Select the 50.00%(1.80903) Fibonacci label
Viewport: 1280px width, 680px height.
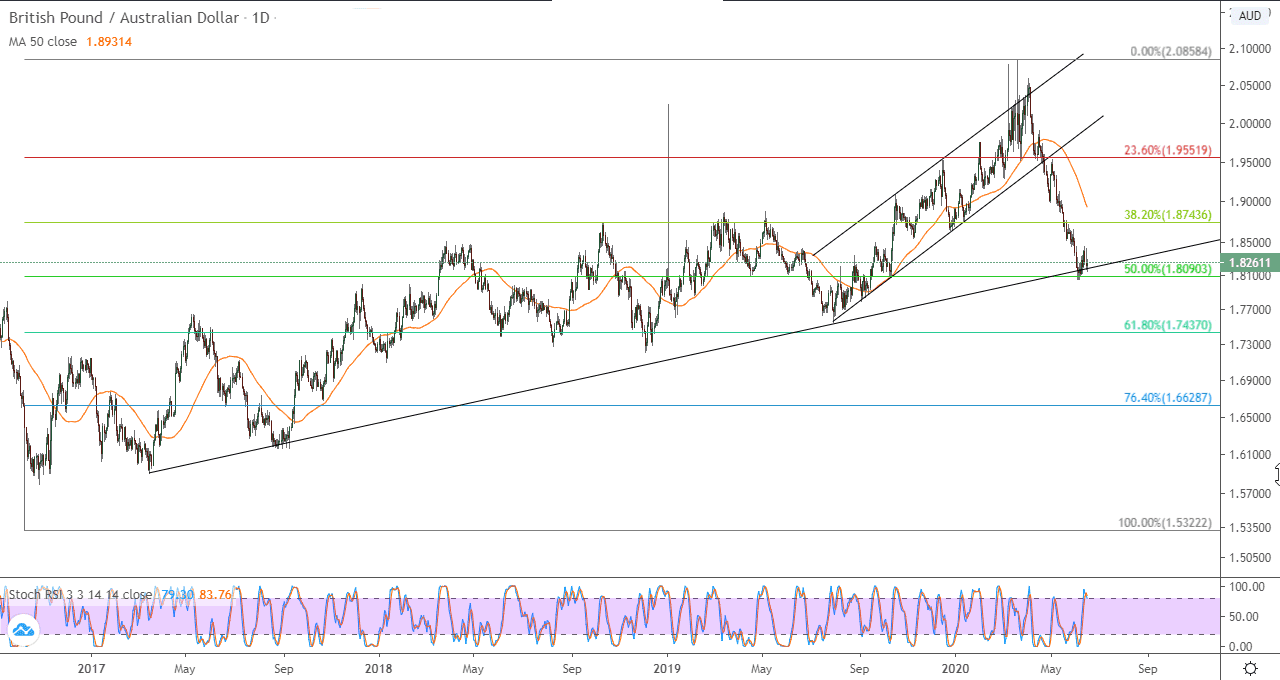pos(1167,269)
